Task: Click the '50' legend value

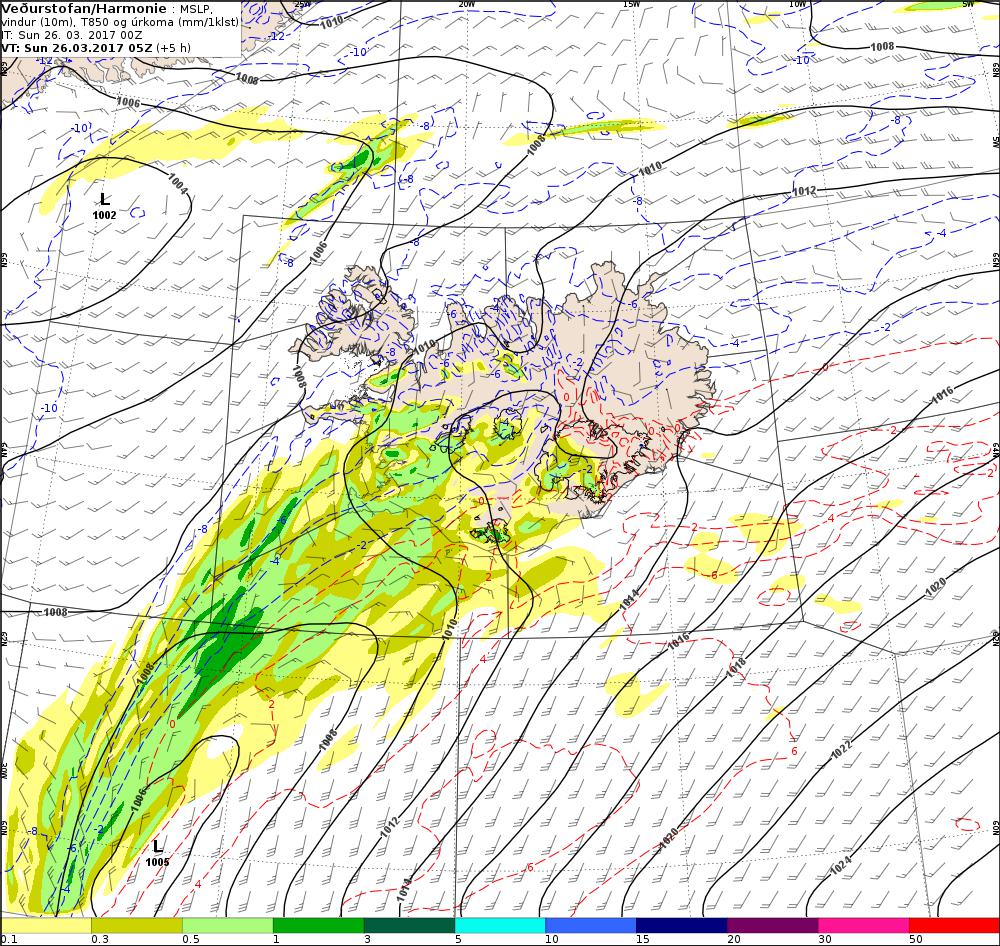Action: point(916,939)
